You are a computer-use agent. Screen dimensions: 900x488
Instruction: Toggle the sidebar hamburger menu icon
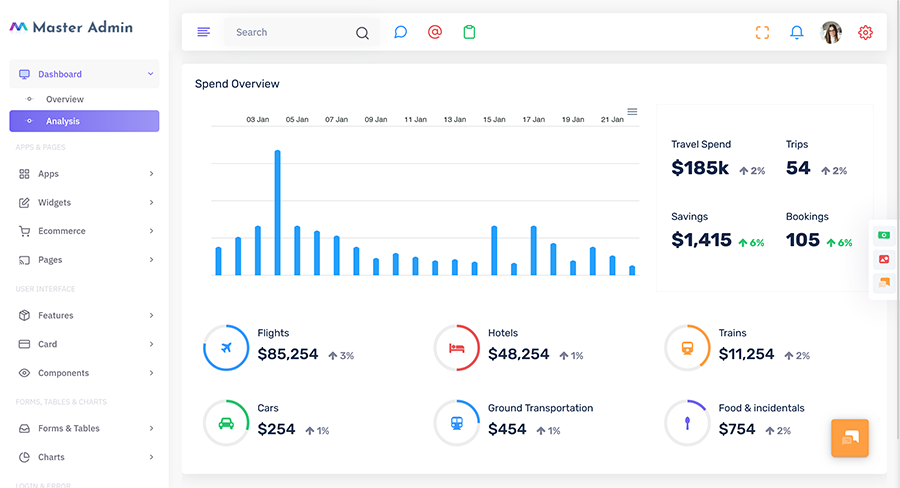point(204,32)
